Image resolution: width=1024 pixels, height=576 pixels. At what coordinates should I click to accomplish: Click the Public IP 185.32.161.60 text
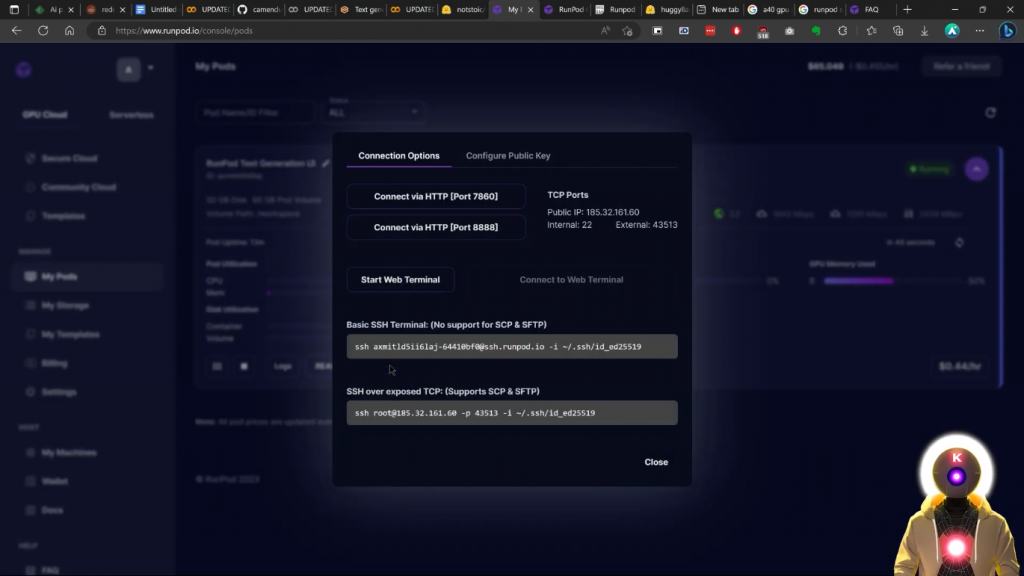pos(593,212)
